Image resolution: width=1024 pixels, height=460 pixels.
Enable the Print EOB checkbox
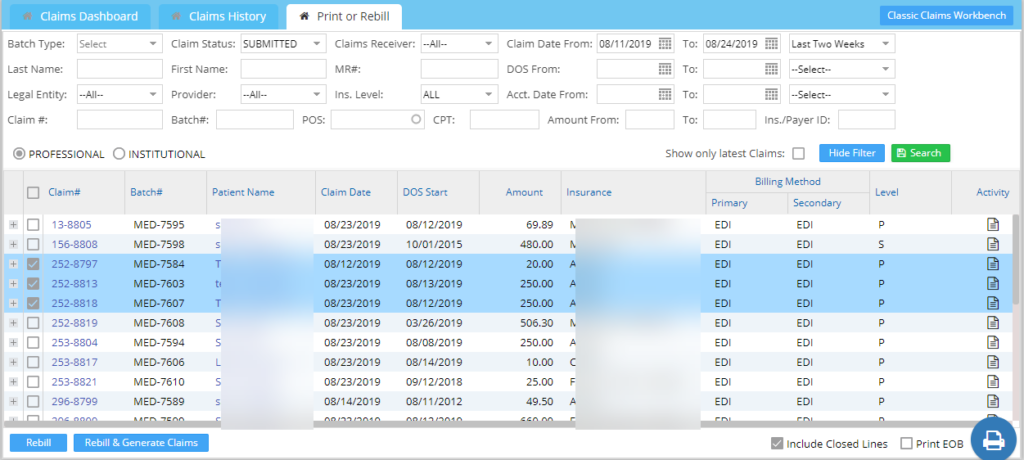pos(906,444)
